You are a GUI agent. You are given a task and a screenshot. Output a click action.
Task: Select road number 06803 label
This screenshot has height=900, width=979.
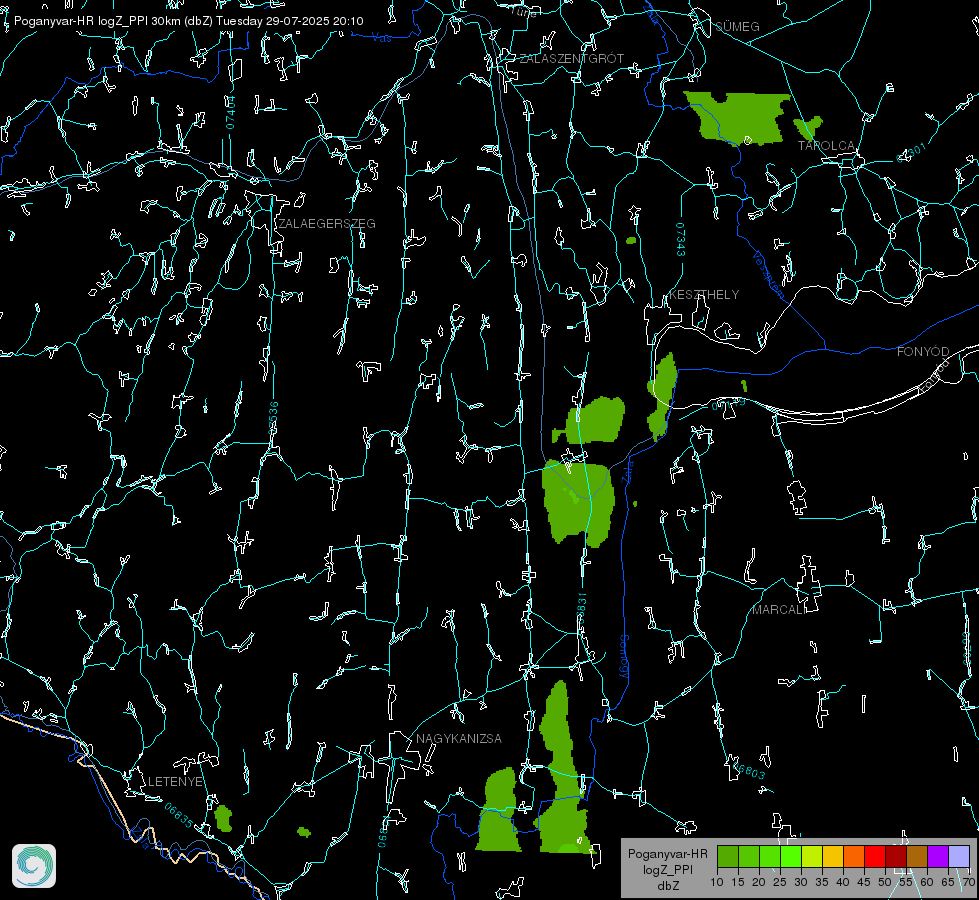click(x=748, y=769)
